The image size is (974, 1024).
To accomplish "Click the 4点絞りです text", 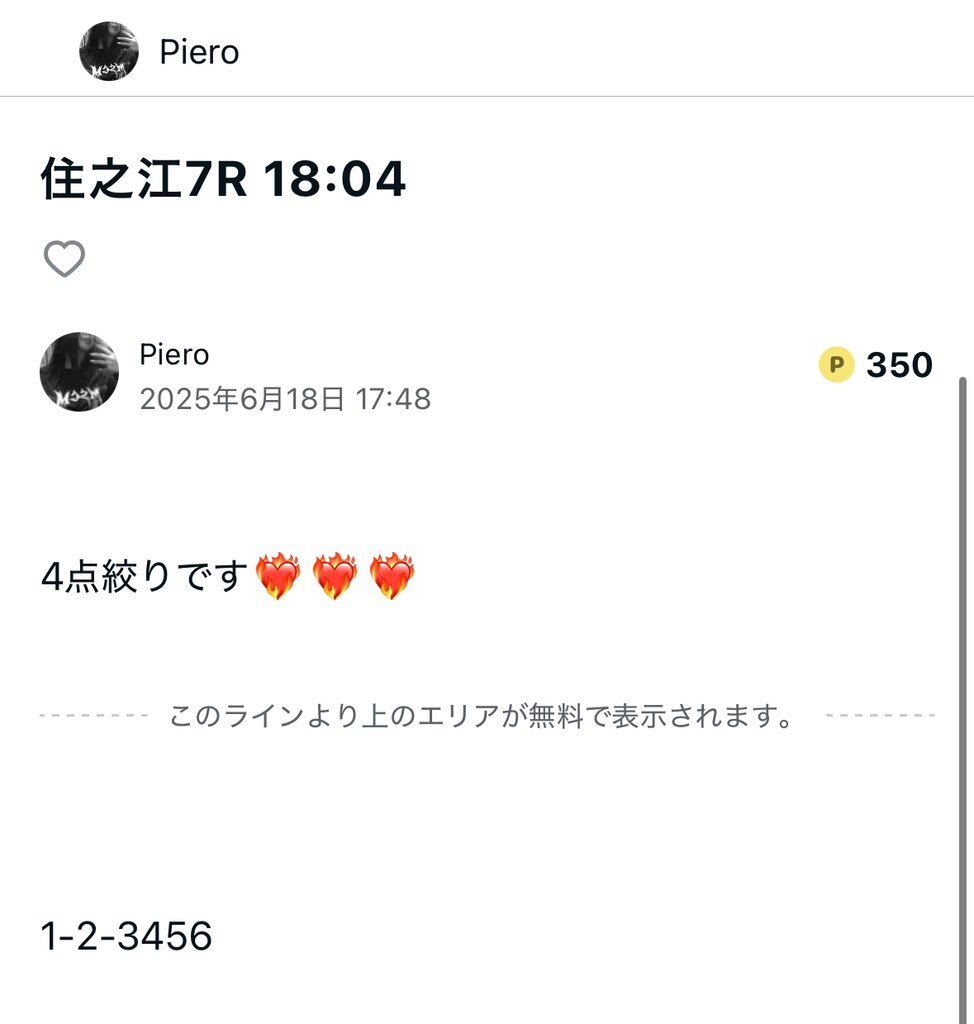I will coord(144,577).
